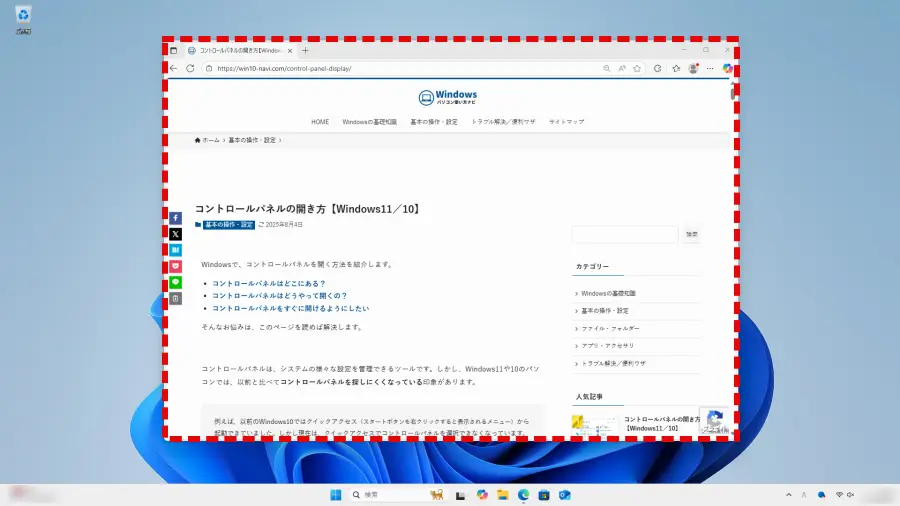
Task: Open a new browser tab
Action: [x=305, y=50]
